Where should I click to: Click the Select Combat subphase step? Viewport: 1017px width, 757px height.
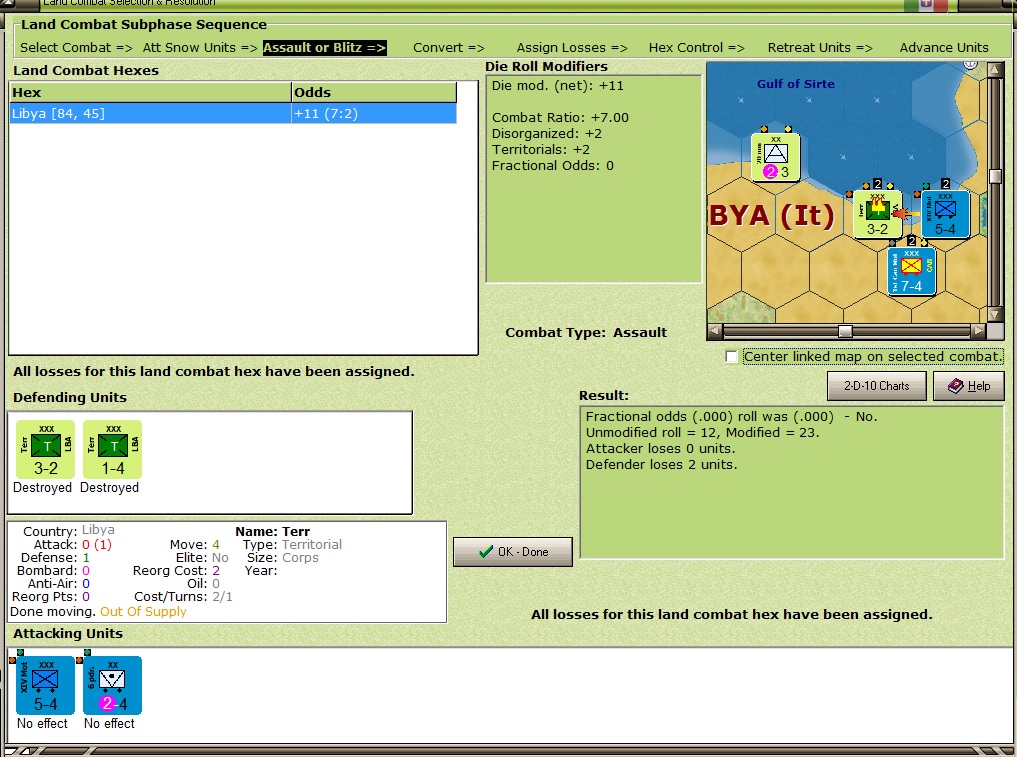tap(76, 47)
